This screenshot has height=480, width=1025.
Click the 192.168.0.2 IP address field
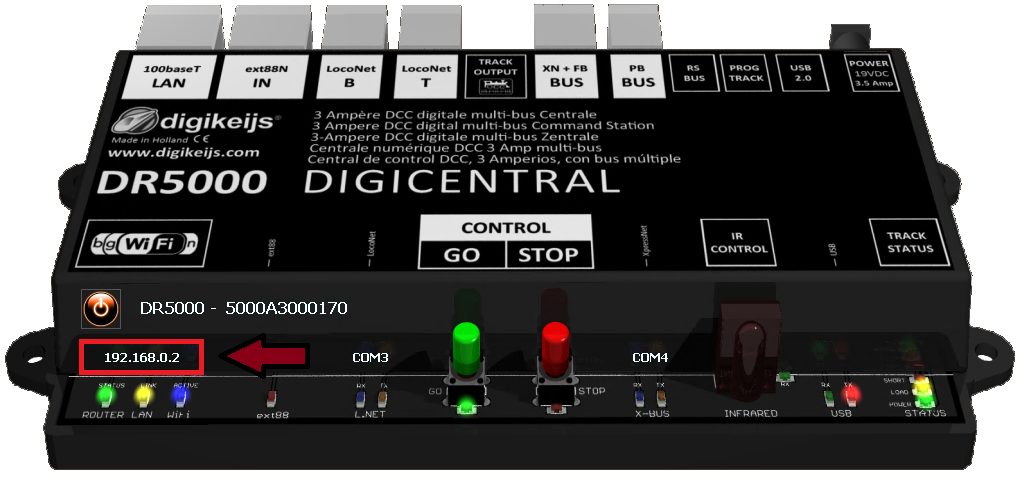coord(143,356)
